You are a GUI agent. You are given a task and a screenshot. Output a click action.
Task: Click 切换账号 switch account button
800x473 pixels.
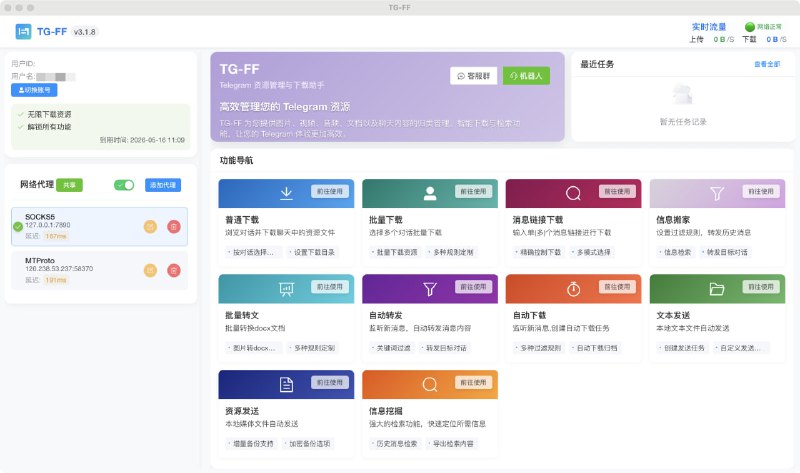(x=34, y=90)
